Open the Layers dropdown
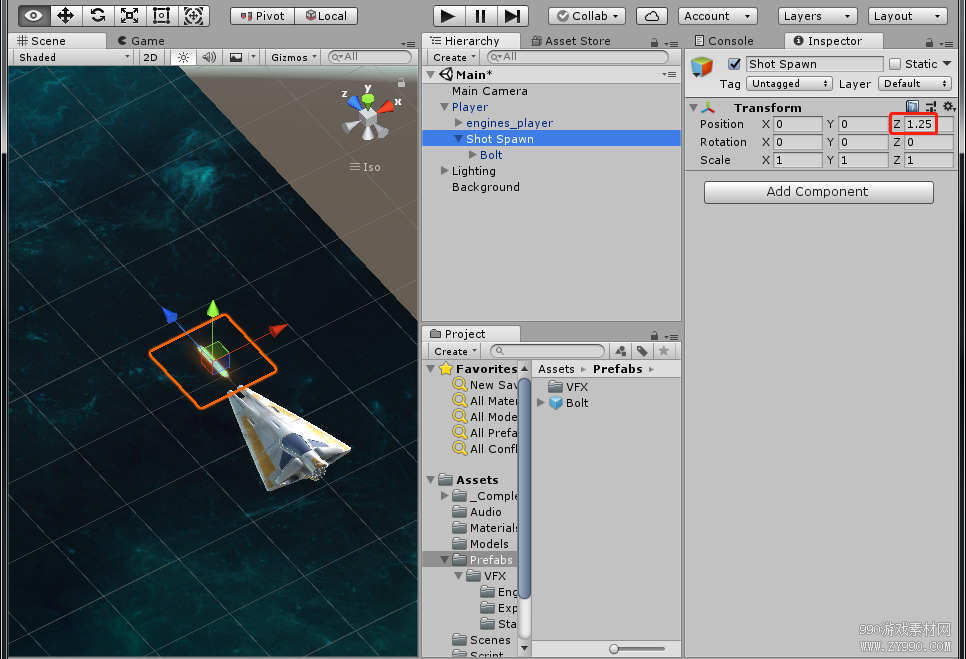Viewport: 966px width, 659px height. click(817, 16)
